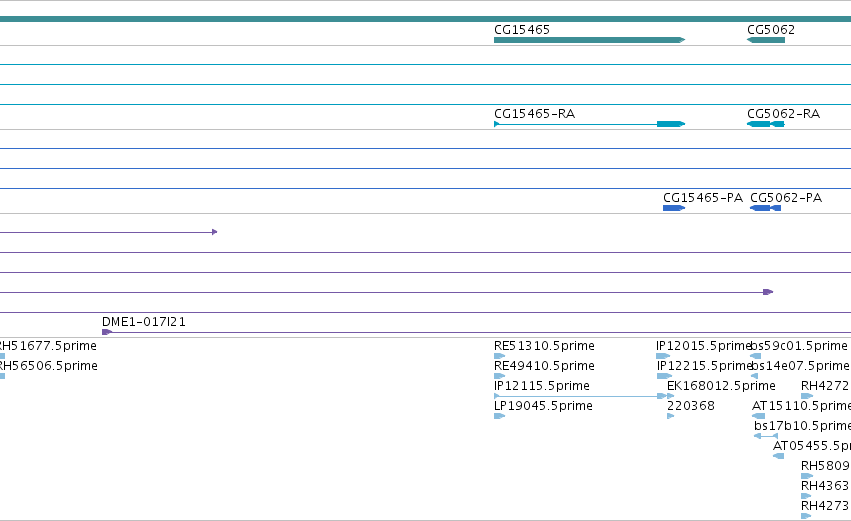
Task: Select the CG15465 gene label
Action: (522, 30)
